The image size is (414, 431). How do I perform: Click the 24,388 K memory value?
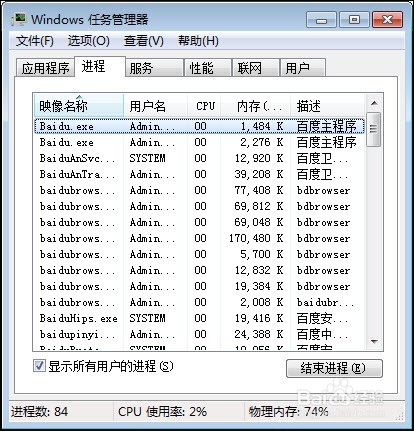(x=259, y=334)
